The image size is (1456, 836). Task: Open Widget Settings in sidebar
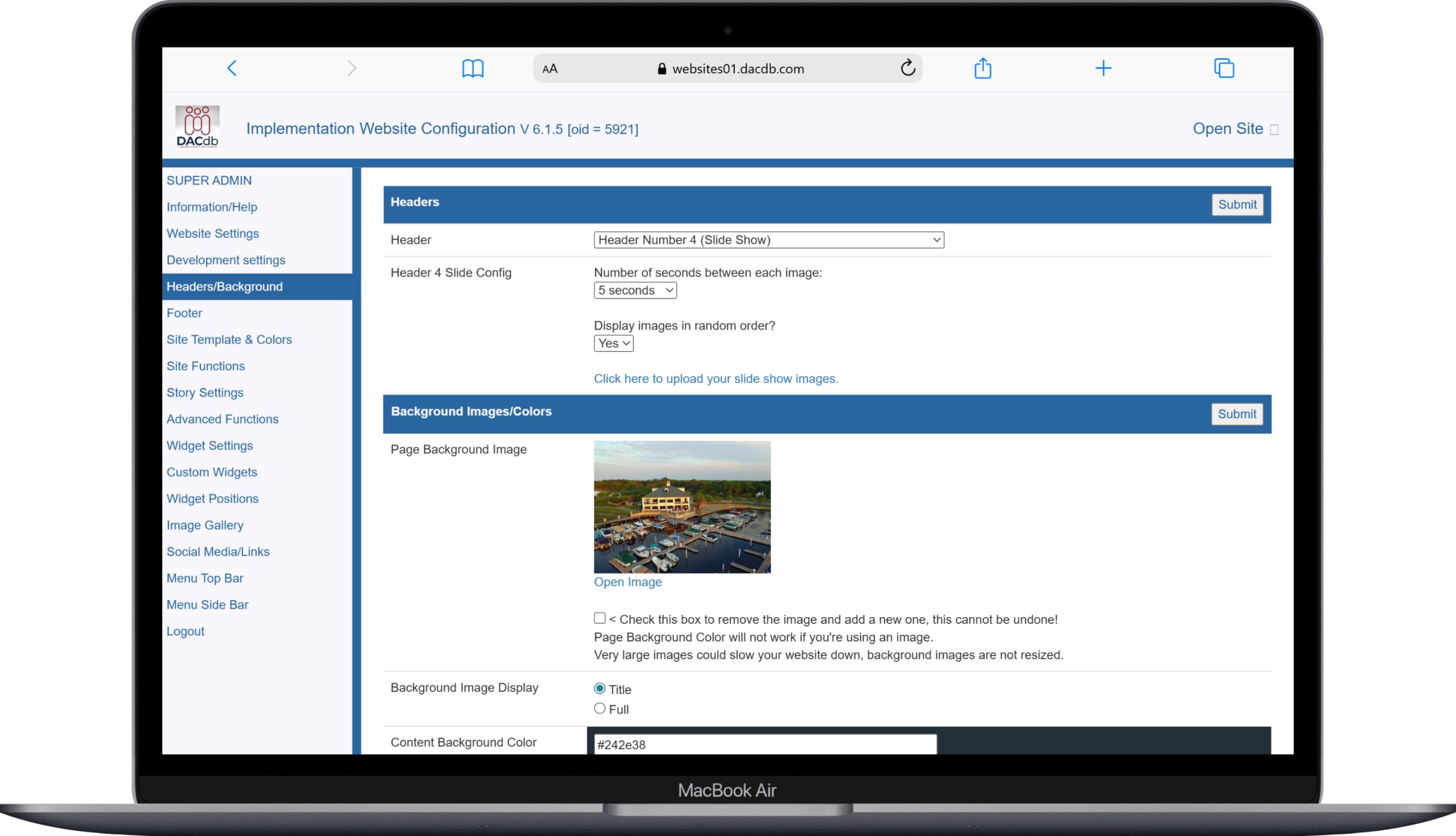[209, 445]
